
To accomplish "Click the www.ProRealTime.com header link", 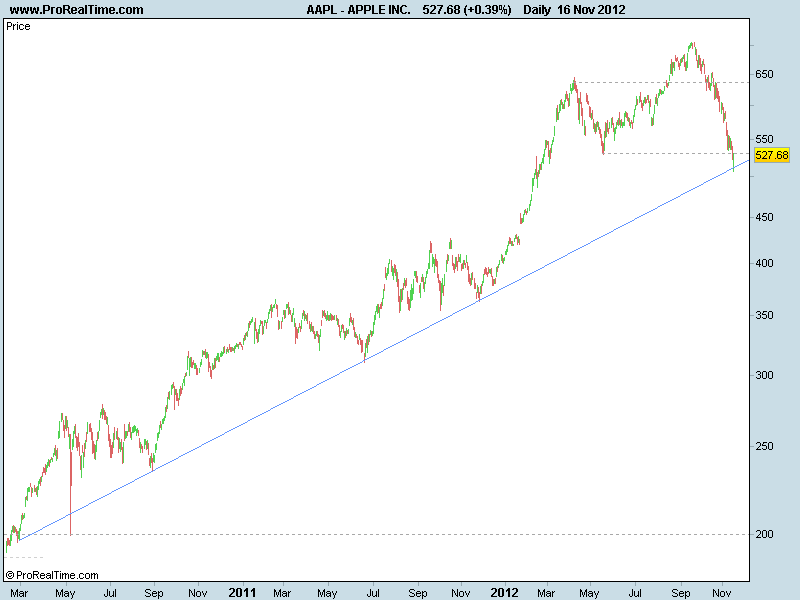I will pyautogui.click(x=77, y=10).
